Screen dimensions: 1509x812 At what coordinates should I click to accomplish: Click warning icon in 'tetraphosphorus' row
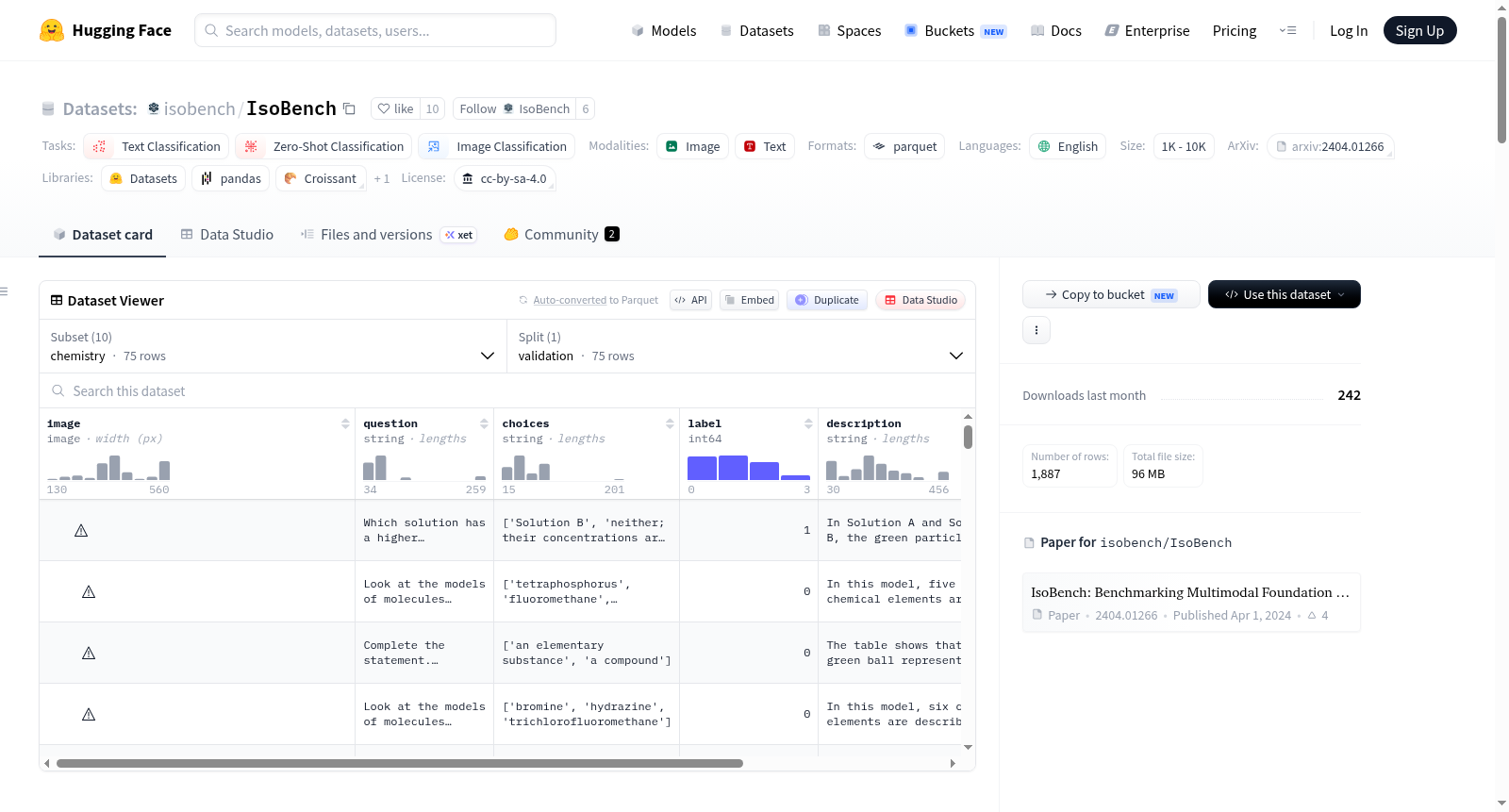[x=89, y=591]
